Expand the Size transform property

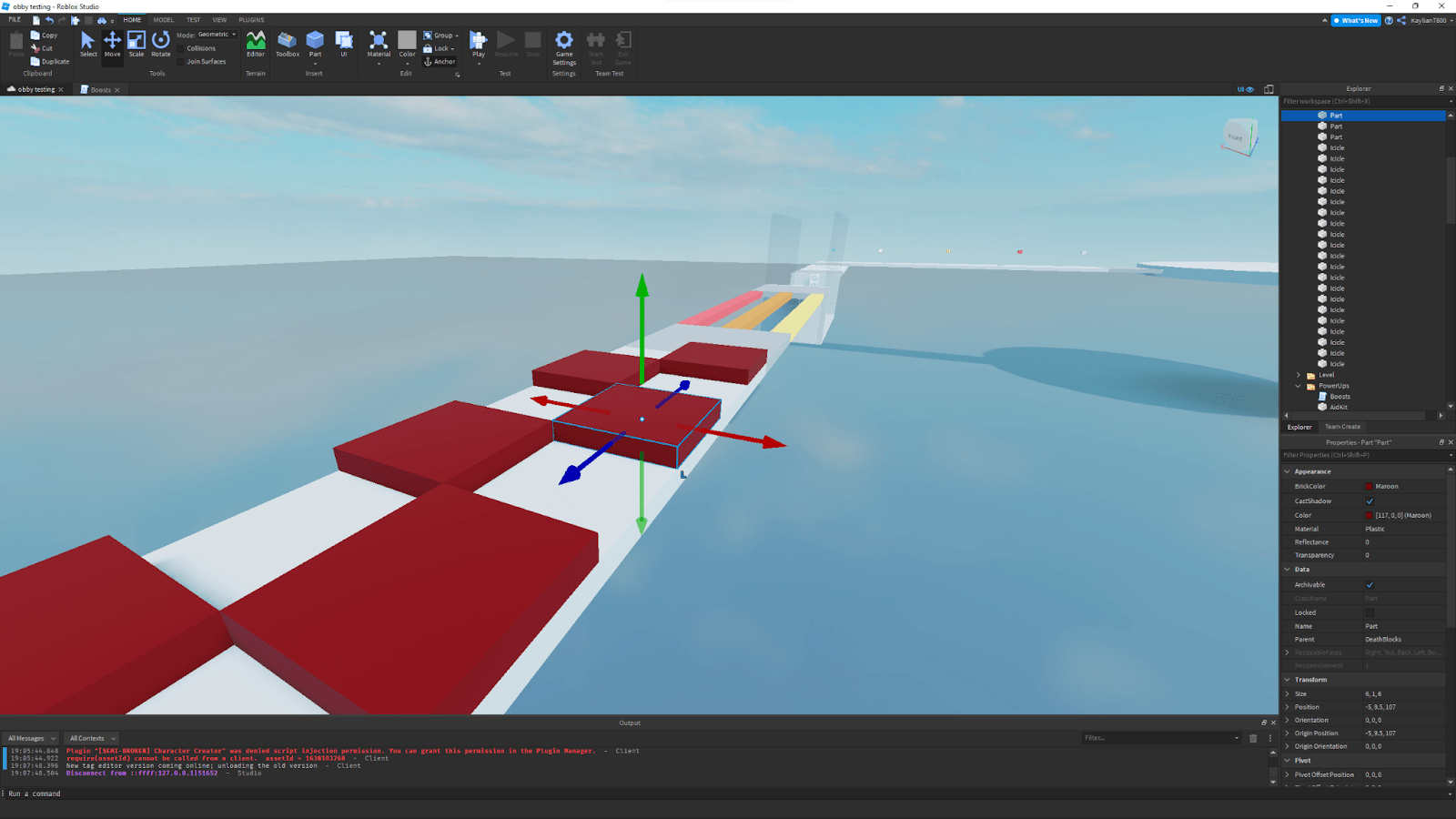coord(1287,693)
